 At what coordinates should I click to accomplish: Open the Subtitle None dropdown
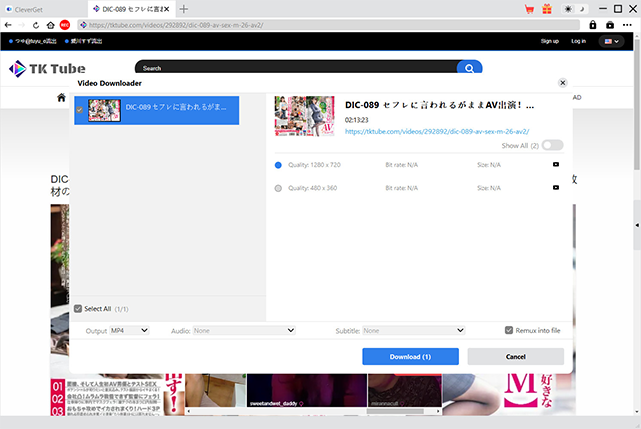(x=413, y=330)
